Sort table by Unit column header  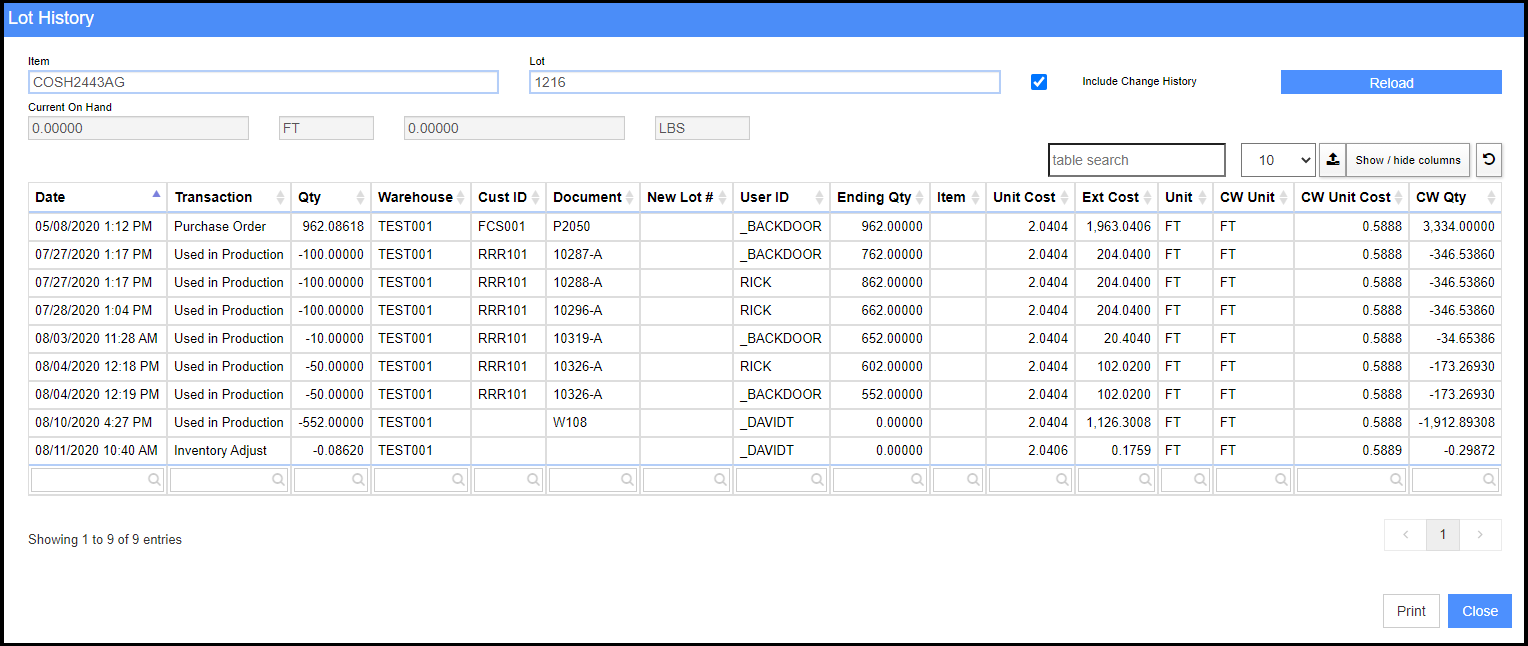pyautogui.click(x=1186, y=197)
